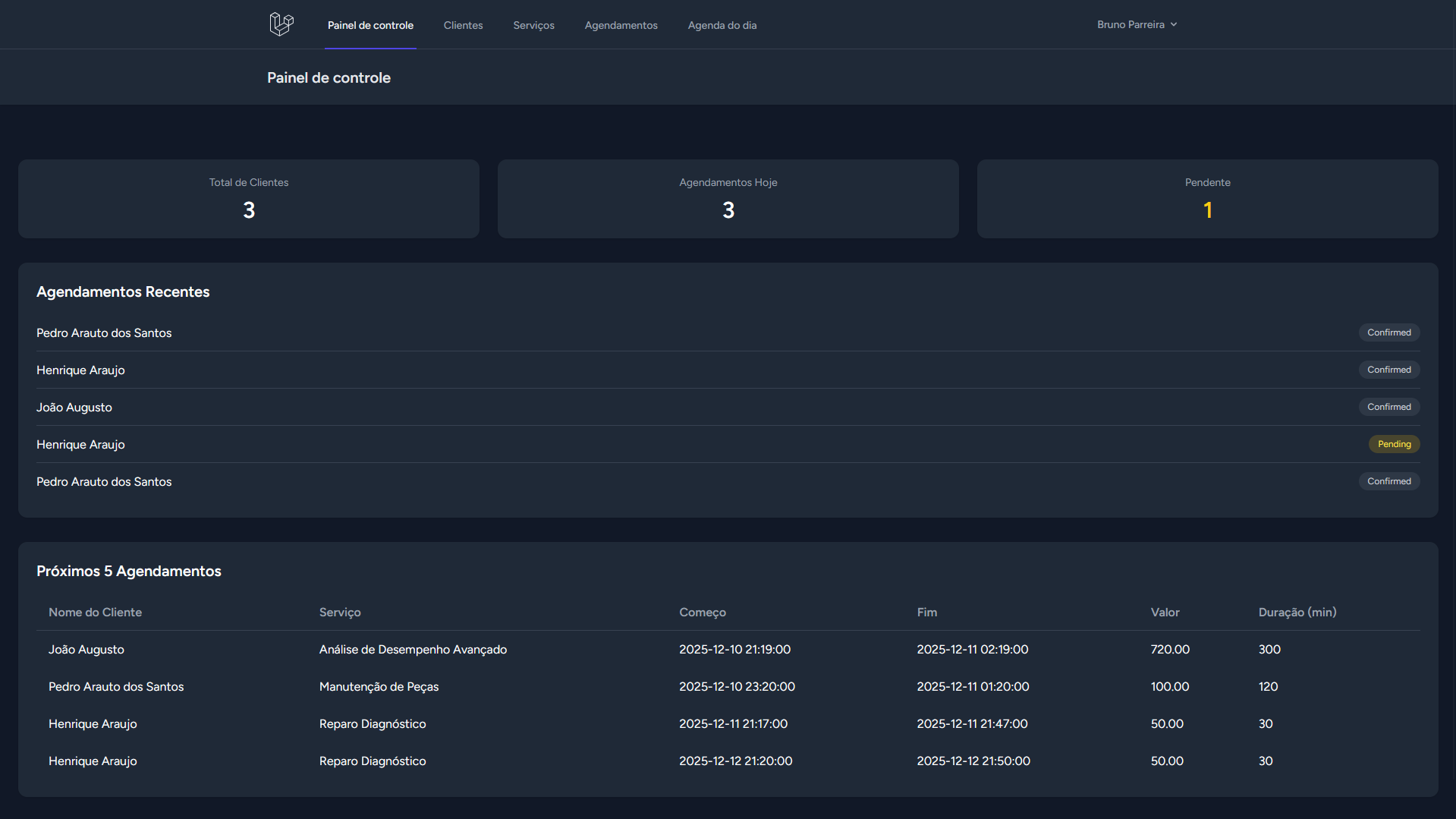Screen dimensions: 1456x819
Task: Open the Agenda do dia page
Action: pos(722,24)
